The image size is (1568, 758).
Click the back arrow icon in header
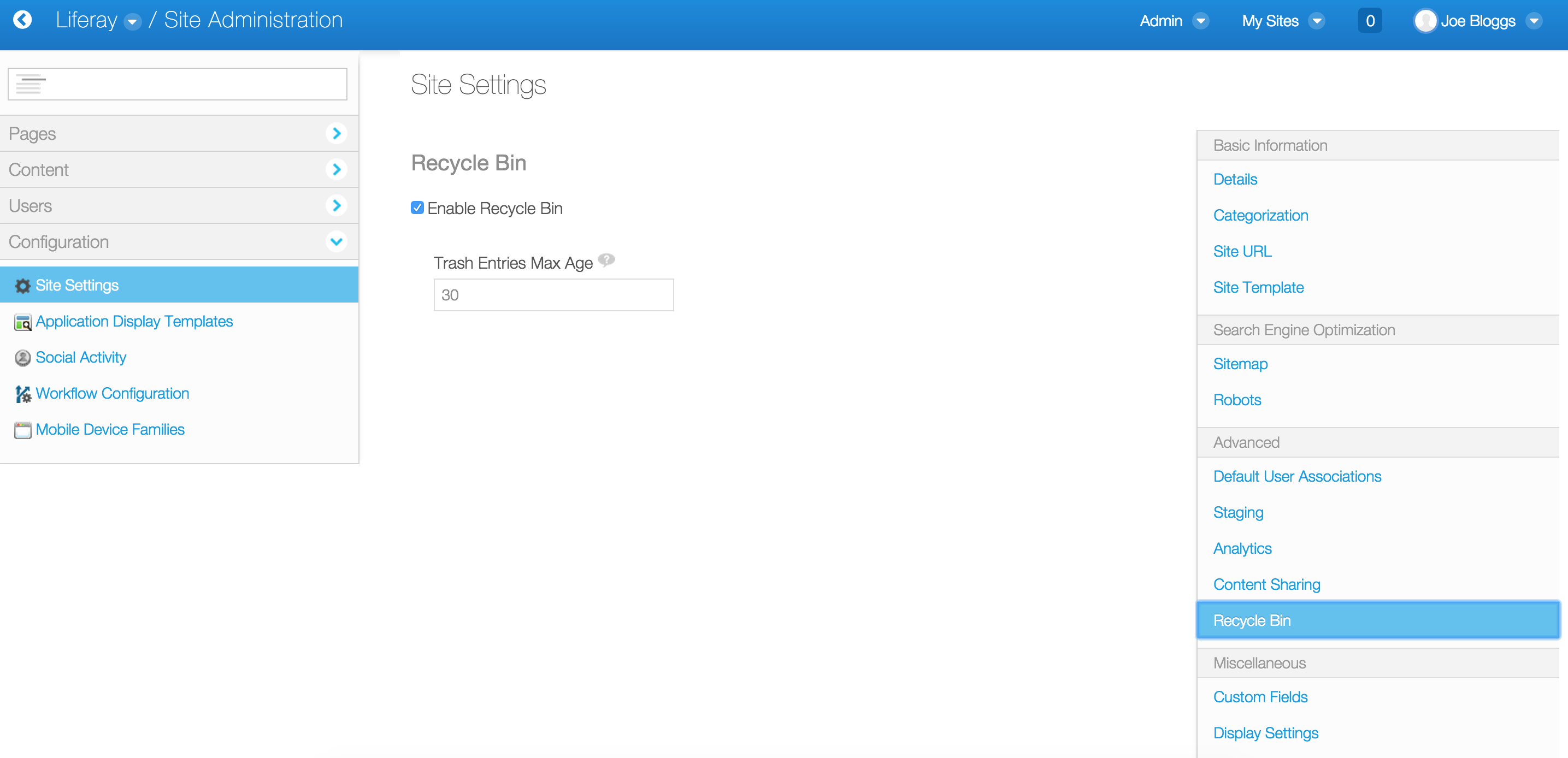(x=22, y=20)
